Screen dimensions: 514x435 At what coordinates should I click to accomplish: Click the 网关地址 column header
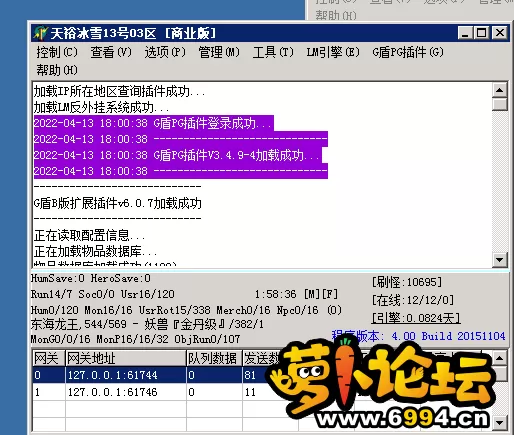(126, 358)
